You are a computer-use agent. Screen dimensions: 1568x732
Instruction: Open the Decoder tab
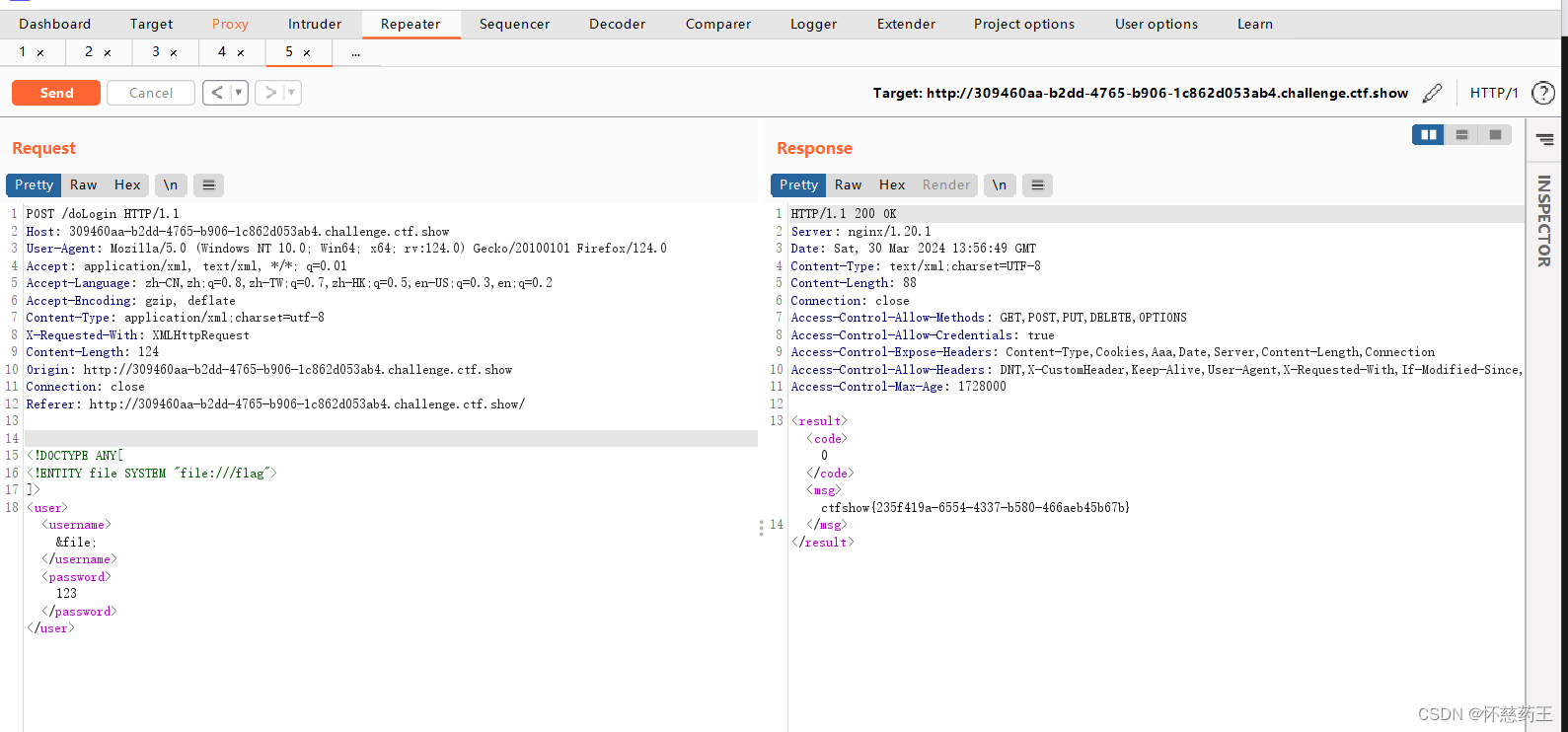[617, 24]
